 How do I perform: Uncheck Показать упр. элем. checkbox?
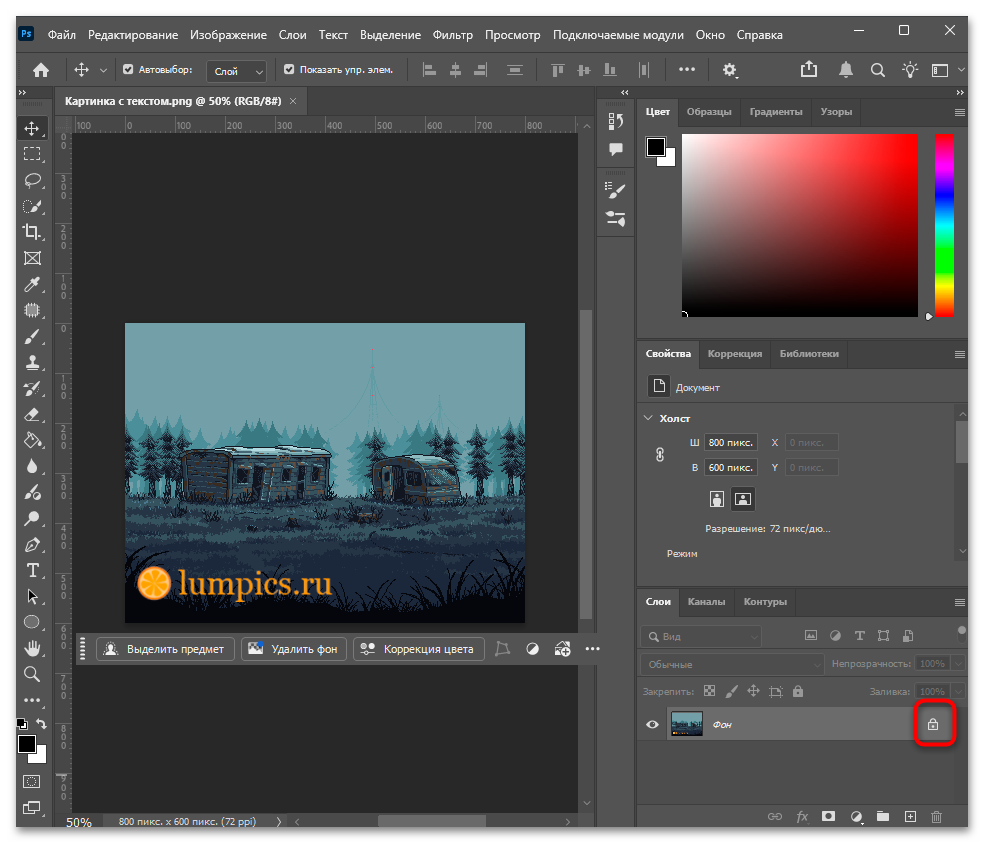289,70
